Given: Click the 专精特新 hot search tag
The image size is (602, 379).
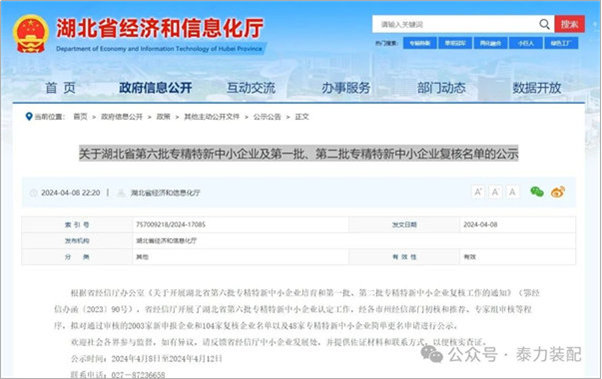Looking at the screenshot, I should point(420,43).
